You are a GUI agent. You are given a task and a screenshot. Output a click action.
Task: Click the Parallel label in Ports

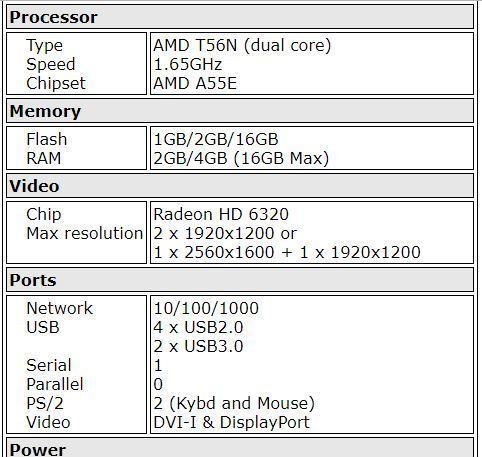click(55, 384)
